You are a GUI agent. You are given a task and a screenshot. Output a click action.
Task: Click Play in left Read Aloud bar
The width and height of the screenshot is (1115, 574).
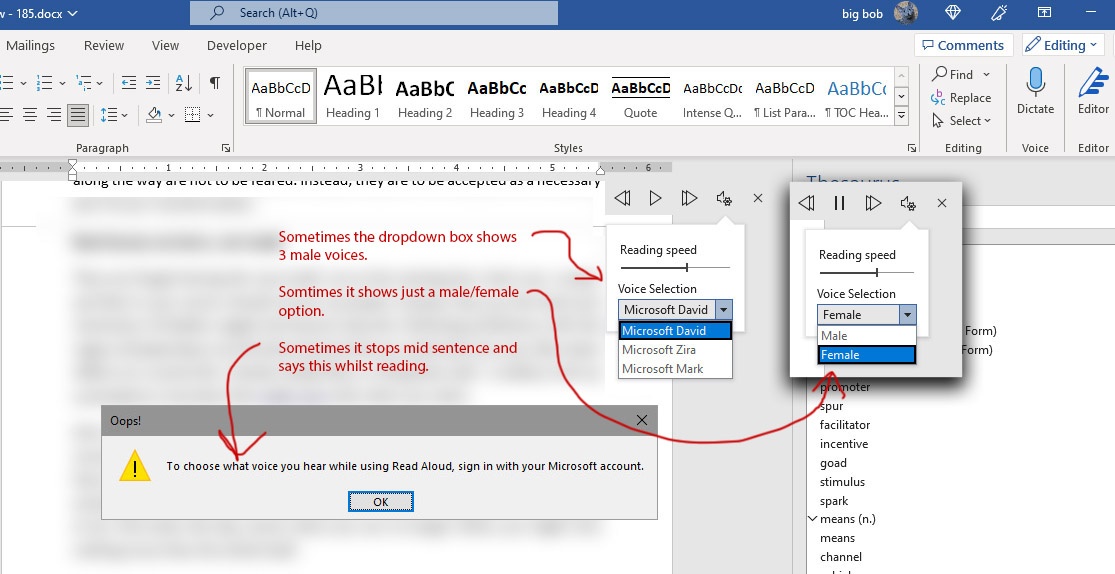tap(656, 198)
